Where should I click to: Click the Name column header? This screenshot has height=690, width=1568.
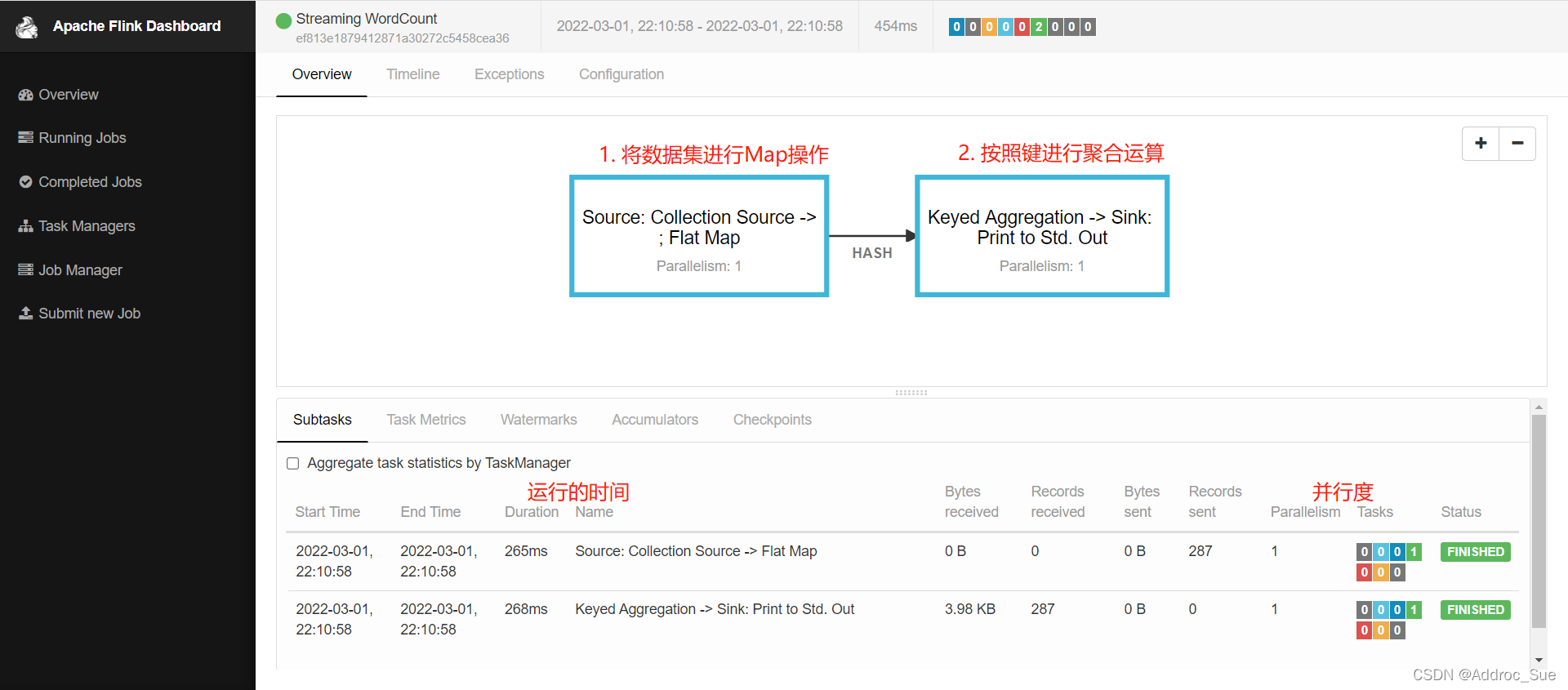point(594,512)
